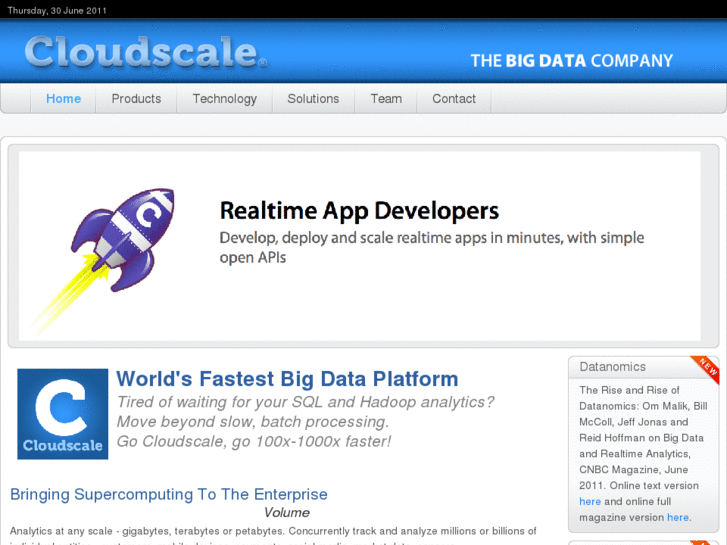The width and height of the screenshot is (727, 545).
Task: Select the Solutions menu item
Action: tap(313, 99)
